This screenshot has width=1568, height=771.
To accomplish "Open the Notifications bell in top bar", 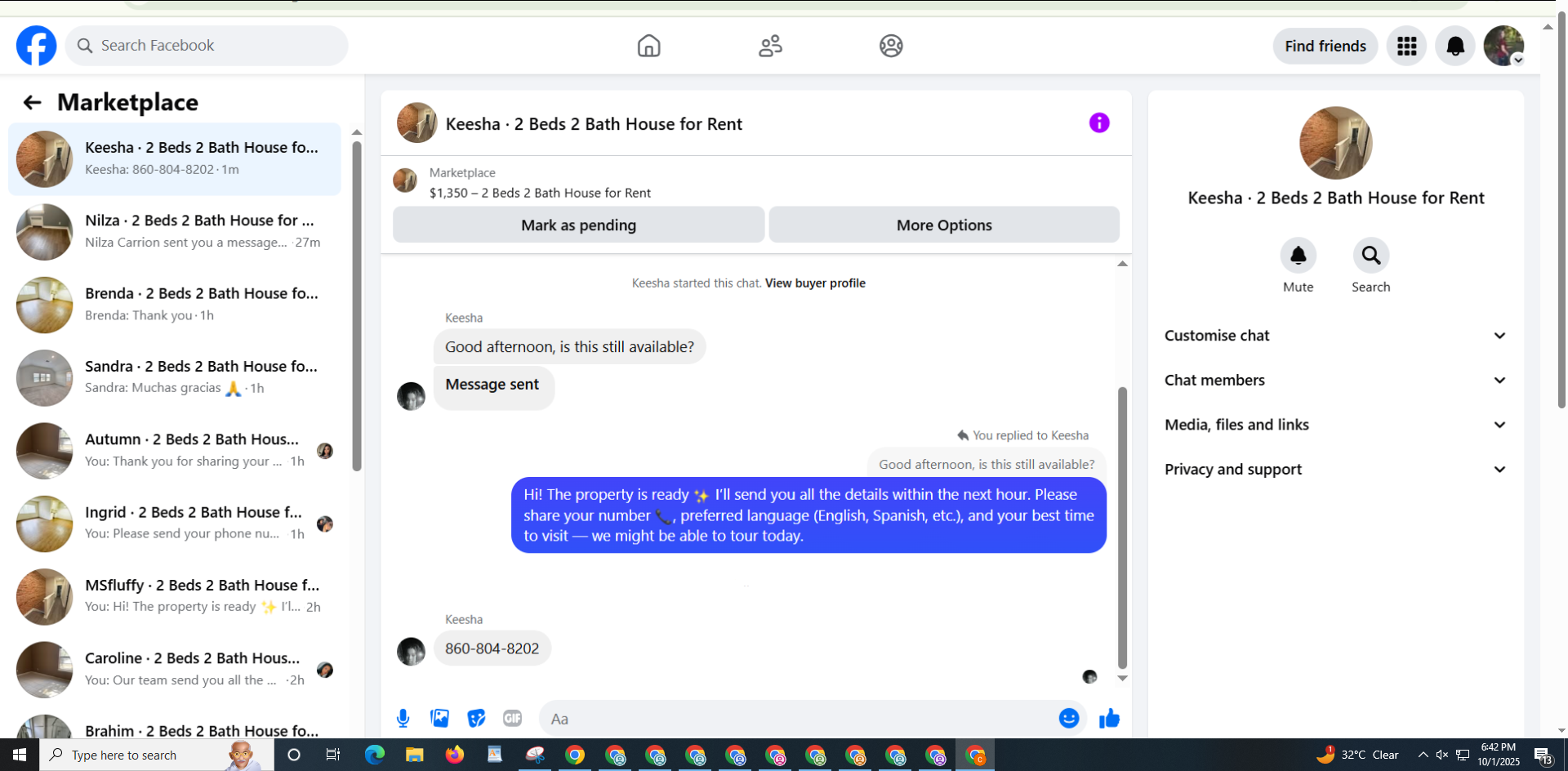I will point(1455,46).
